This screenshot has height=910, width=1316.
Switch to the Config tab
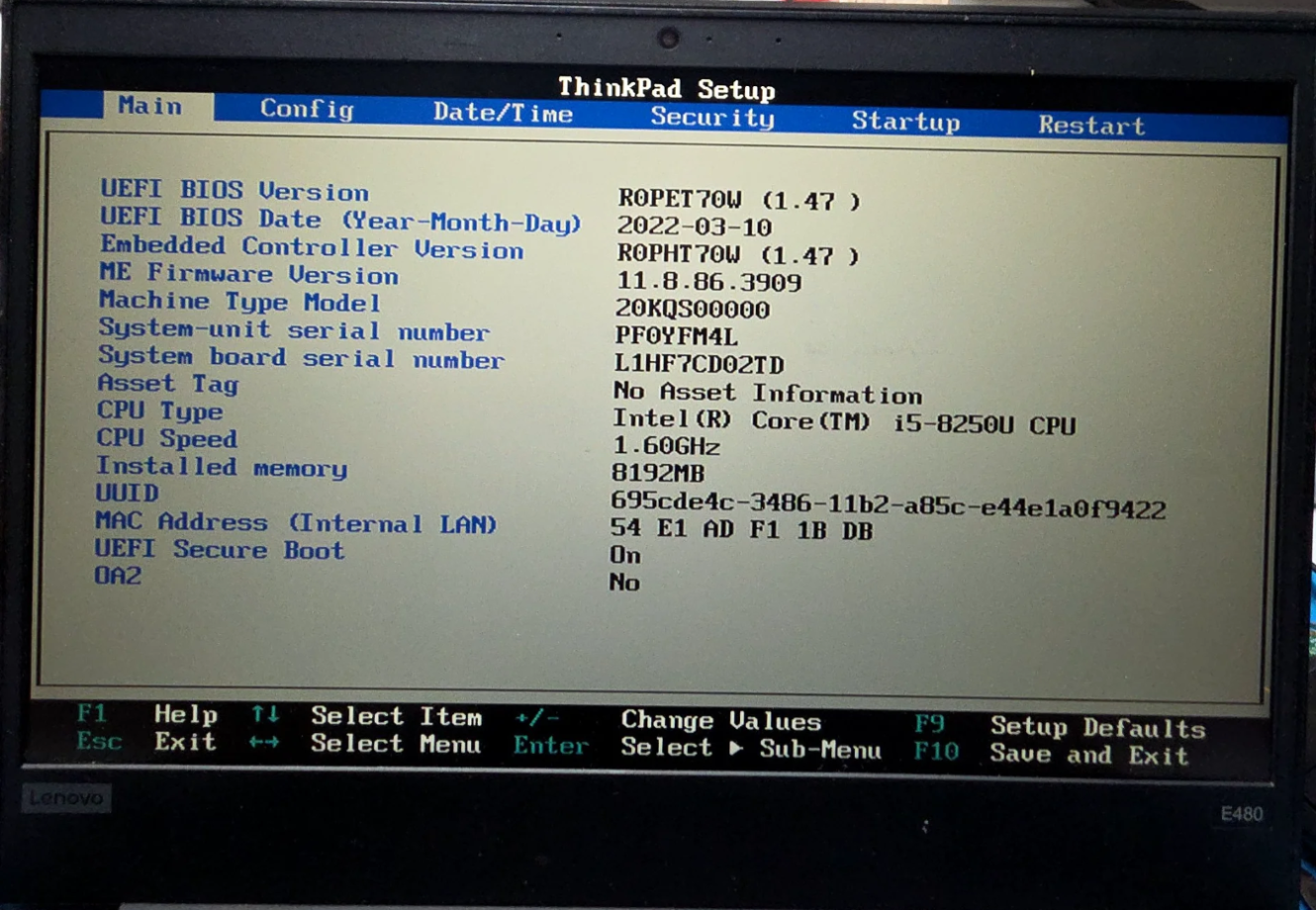coord(307,109)
